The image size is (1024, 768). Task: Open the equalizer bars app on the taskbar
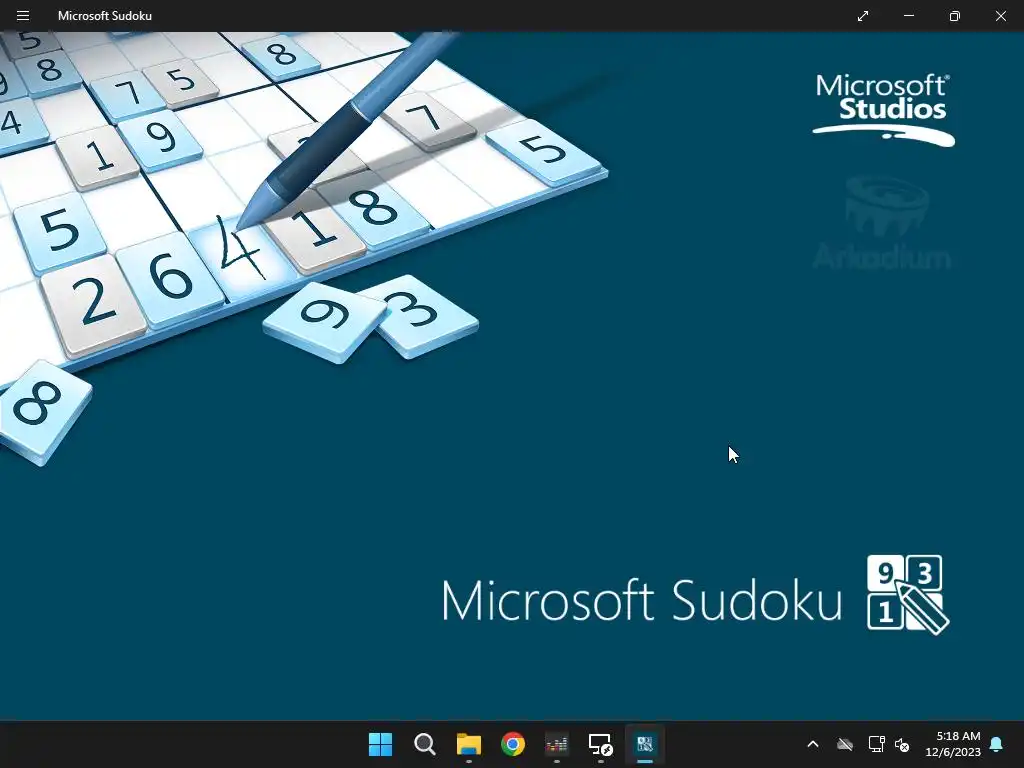pyautogui.click(x=556, y=744)
